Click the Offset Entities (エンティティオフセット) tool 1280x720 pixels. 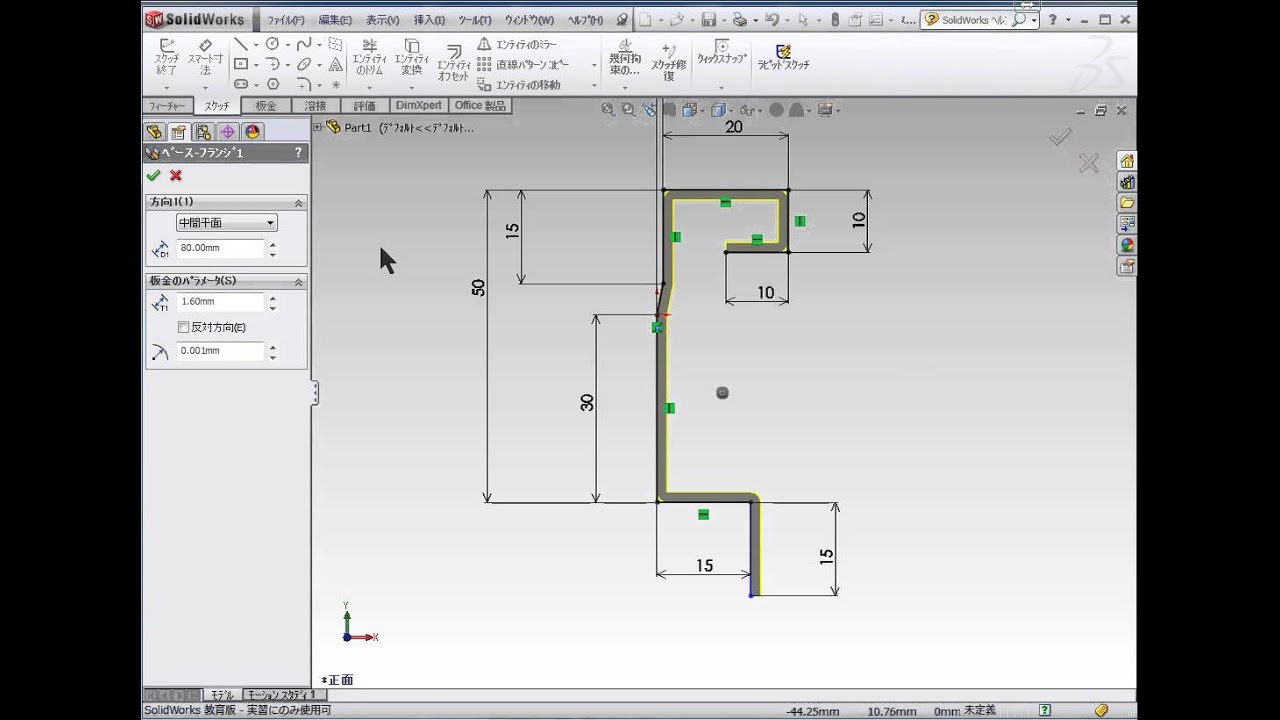pyautogui.click(x=453, y=61)
